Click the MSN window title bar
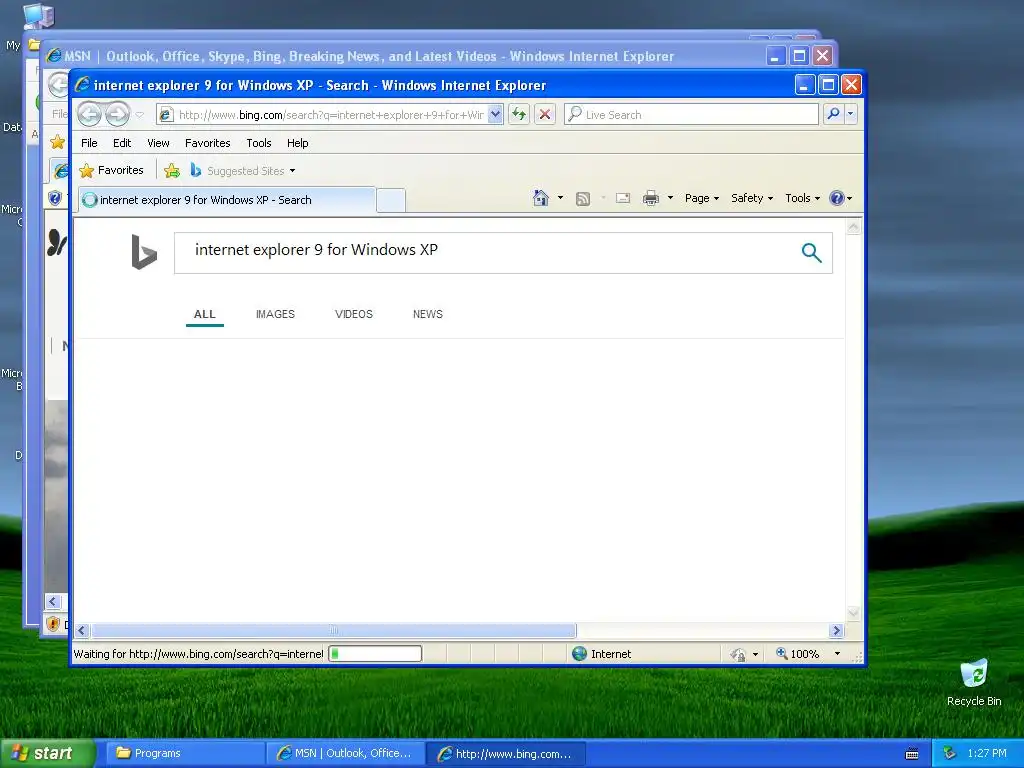This screenshot has height=768, width=1024. [x=405, y=56]
